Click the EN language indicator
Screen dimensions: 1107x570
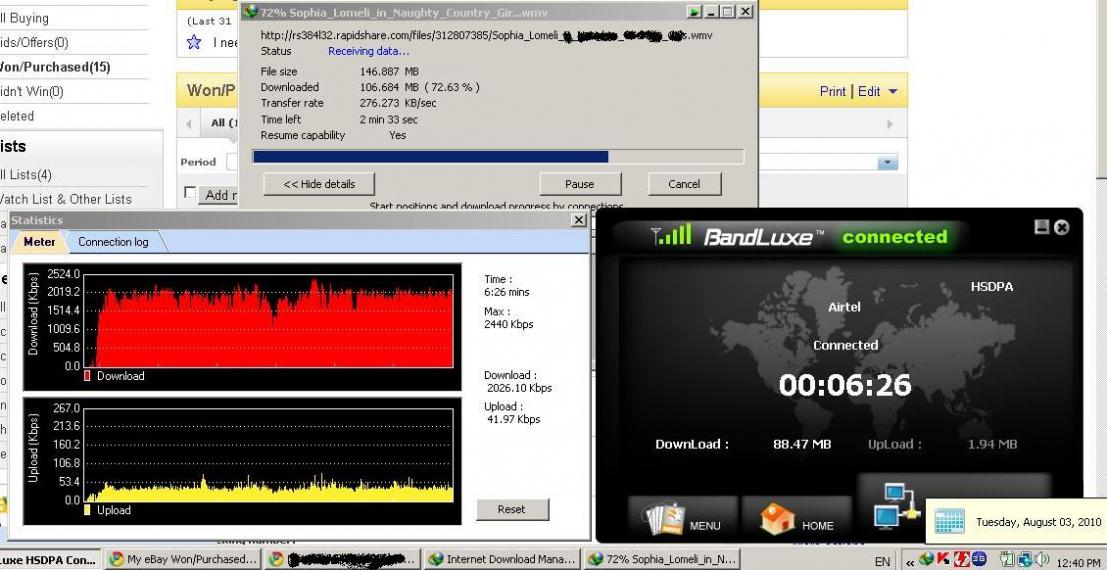coord(882,562)
